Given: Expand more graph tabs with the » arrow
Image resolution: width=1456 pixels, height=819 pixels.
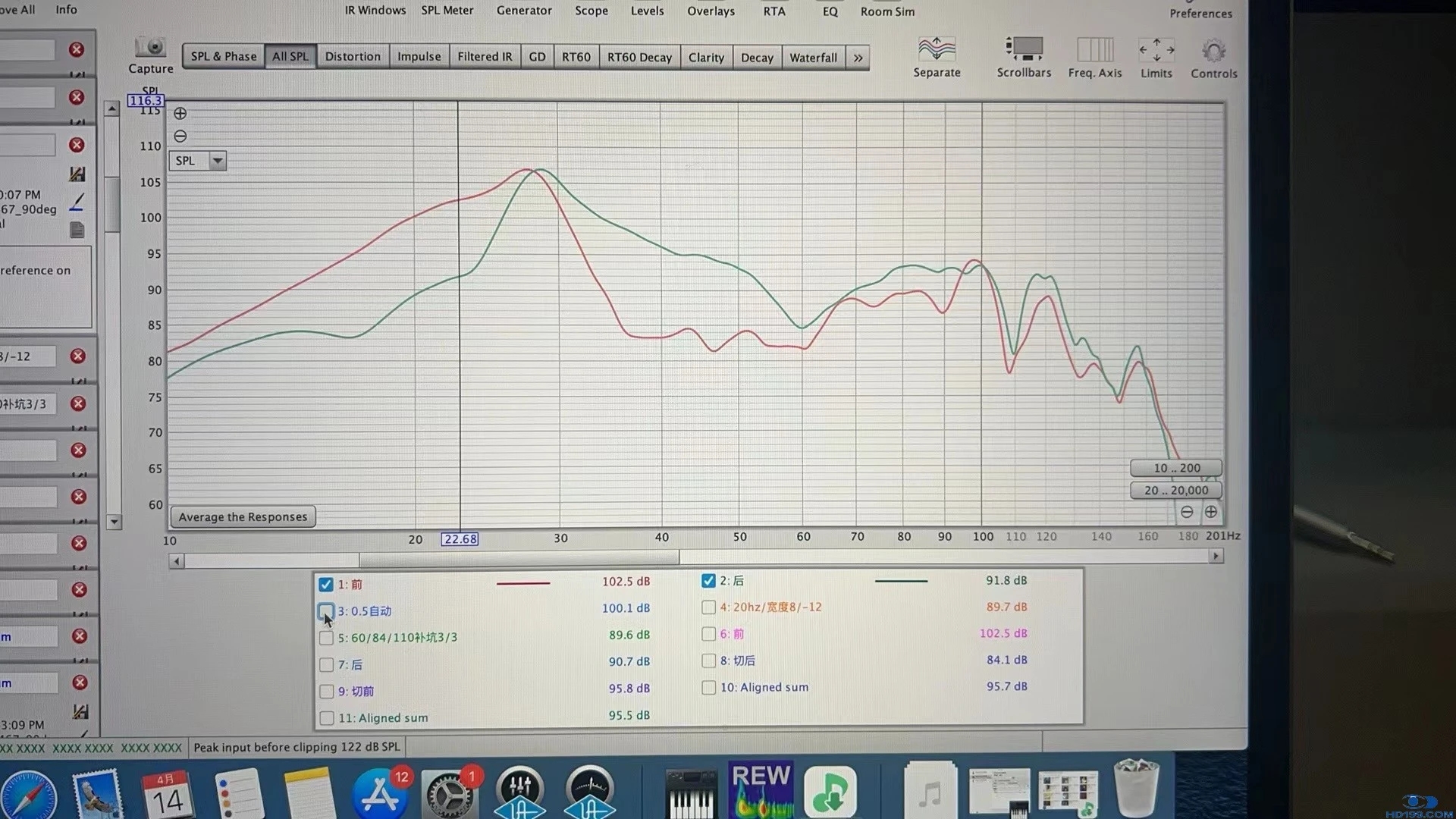Looking at the screenshot, I should click(x=858, y=58).
